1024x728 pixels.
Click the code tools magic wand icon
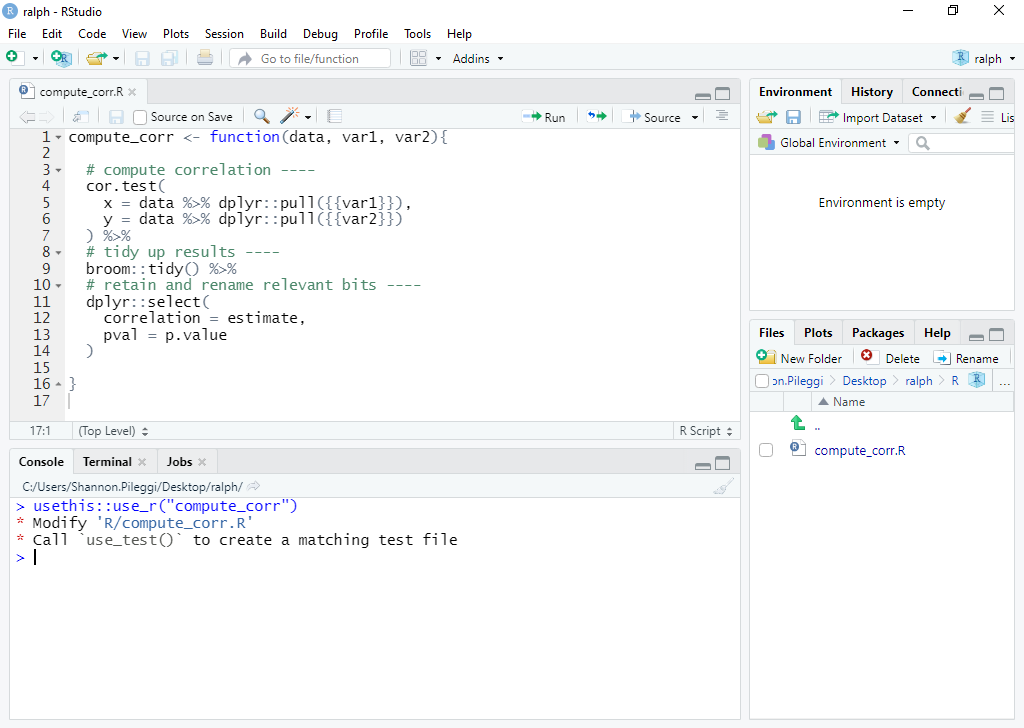pyautogui.click(x=289, y=116)
